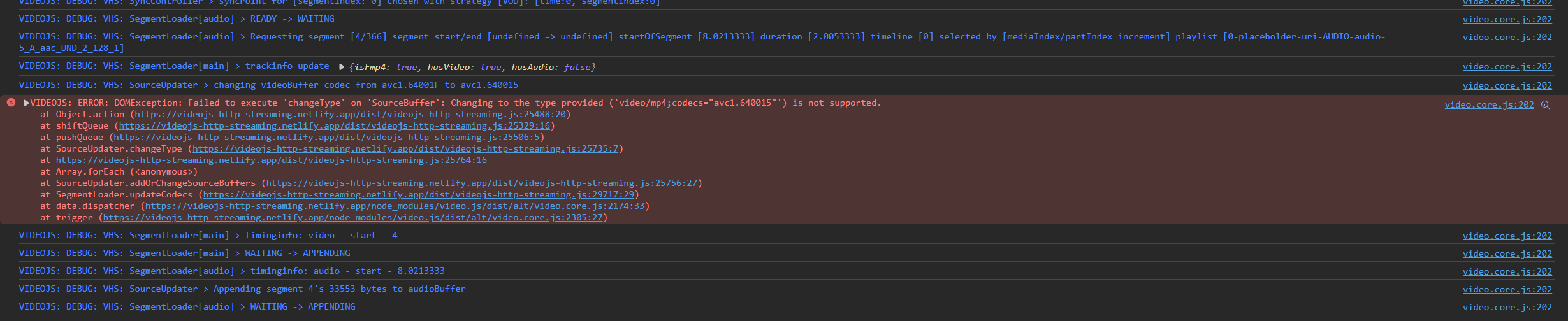Select the 'Failed to execute changeType' error text
The image size is (1568, 321).
click(455, 103)
